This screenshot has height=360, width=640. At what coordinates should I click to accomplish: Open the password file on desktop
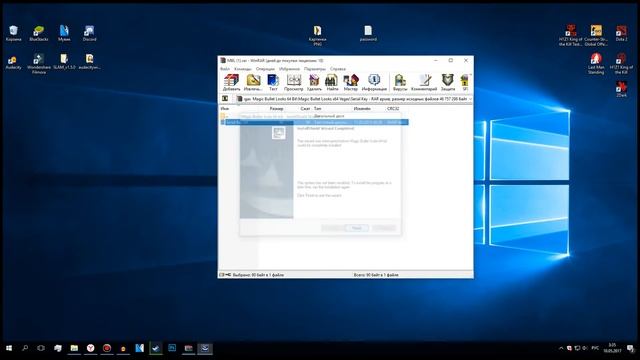(368, 33)
